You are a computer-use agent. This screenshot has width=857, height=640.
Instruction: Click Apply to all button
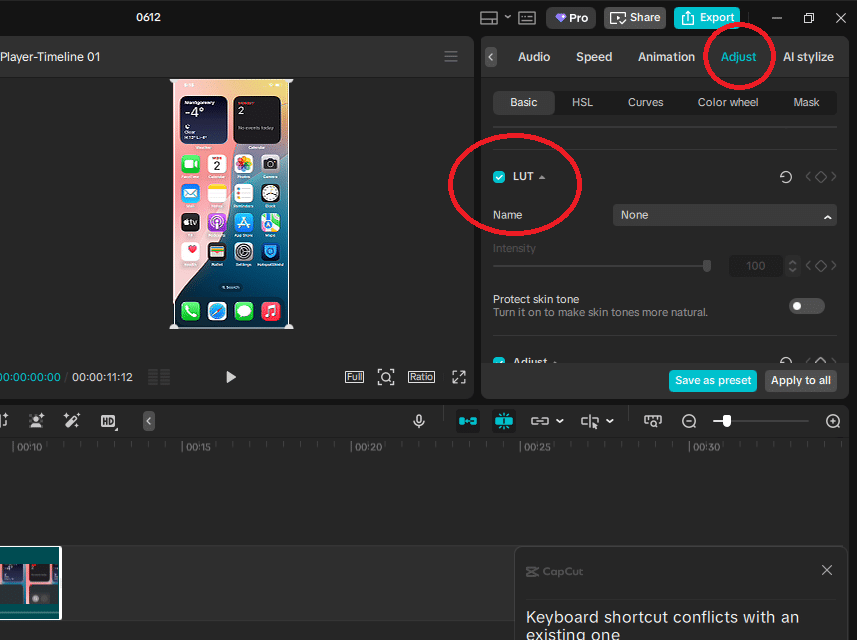point(801,381)
